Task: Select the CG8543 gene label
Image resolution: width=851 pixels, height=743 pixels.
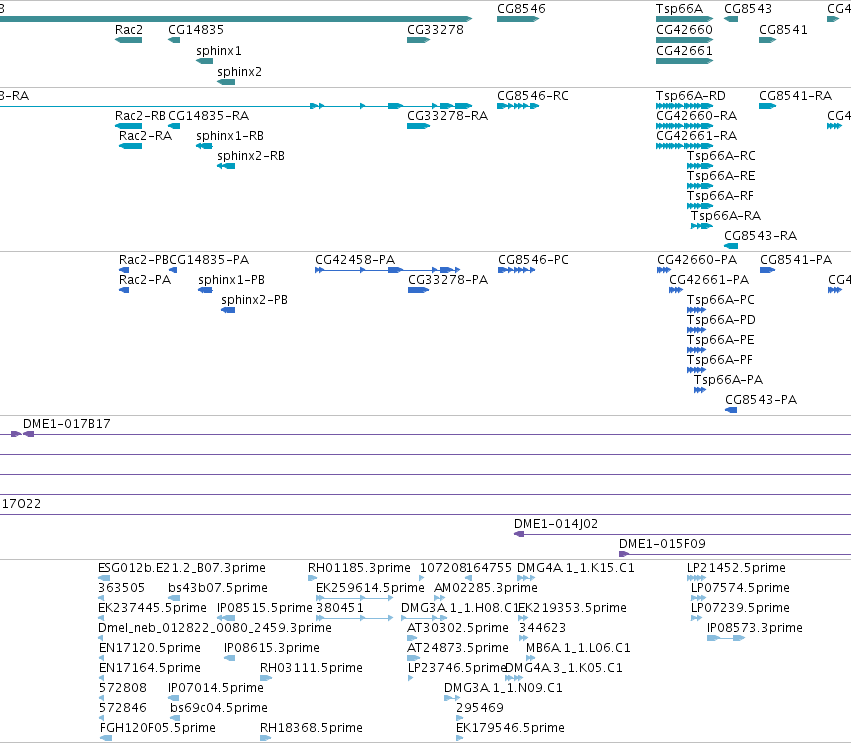Action: coord(748,9)
